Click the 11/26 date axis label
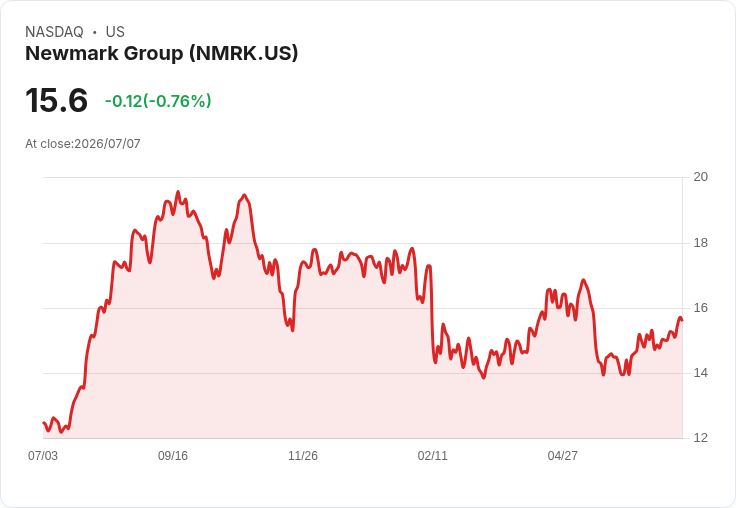736x508 pixels. point(303,455)
